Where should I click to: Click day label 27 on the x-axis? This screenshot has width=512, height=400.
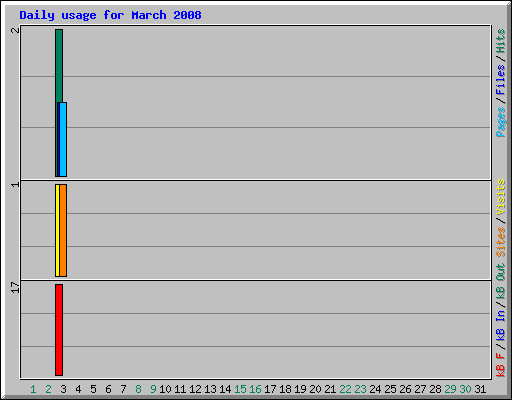tap(420, 389)
